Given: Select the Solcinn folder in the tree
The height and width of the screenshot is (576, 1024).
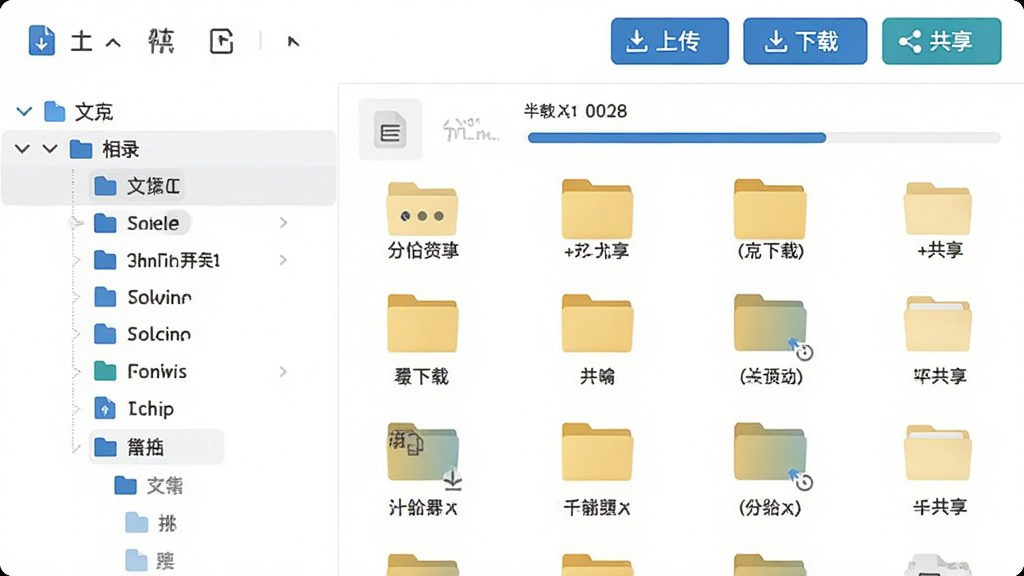Looking at the screenshot, I should tap(142, 334).
